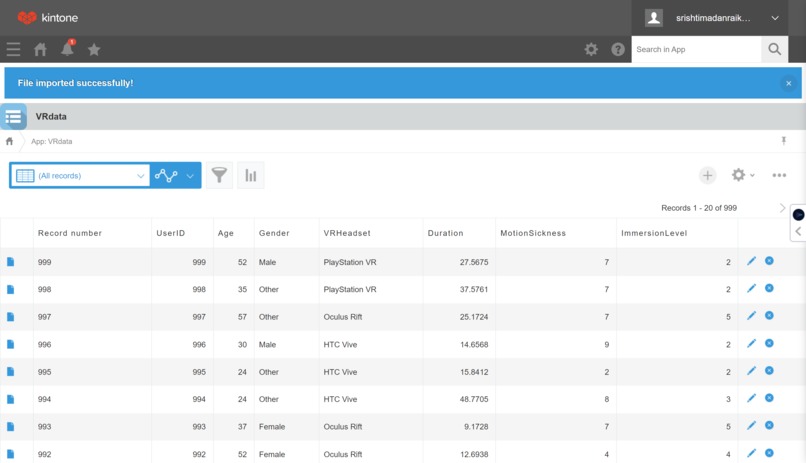The height and width of the screenshot is (463, 806).
Task: Go to the next page of records
Action: coord(782,208)
